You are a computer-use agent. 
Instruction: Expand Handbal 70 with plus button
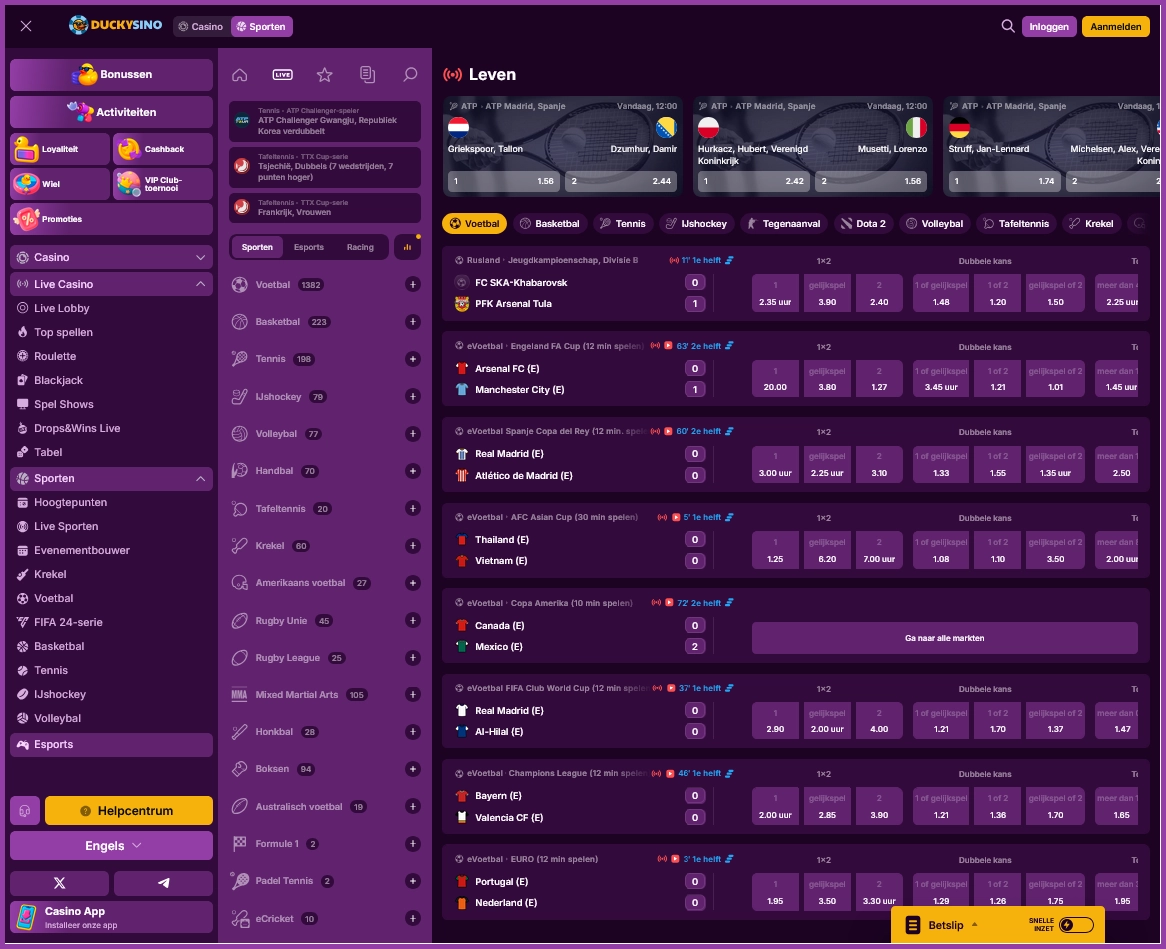[x=413, y=471]
